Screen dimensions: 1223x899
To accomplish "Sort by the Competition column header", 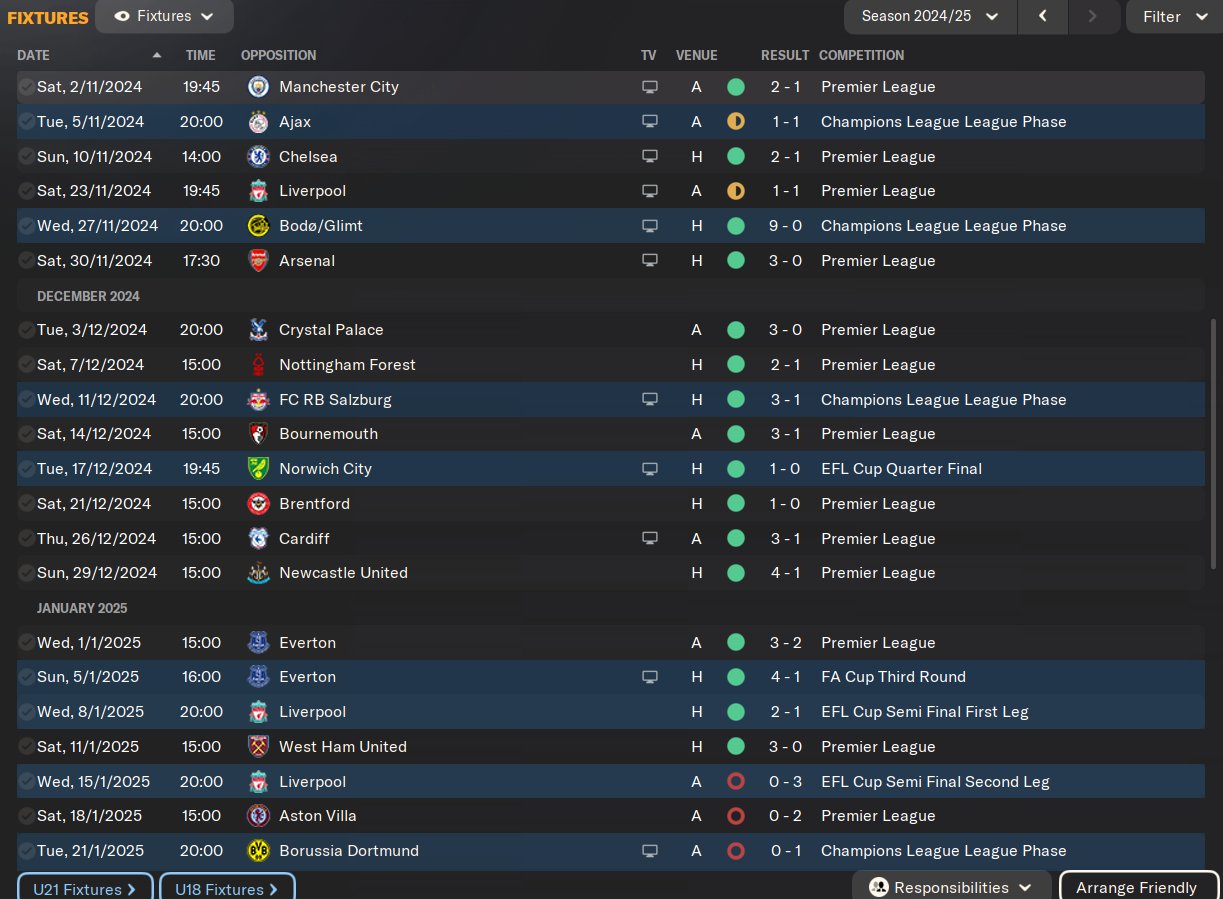I will coord(861,55).
